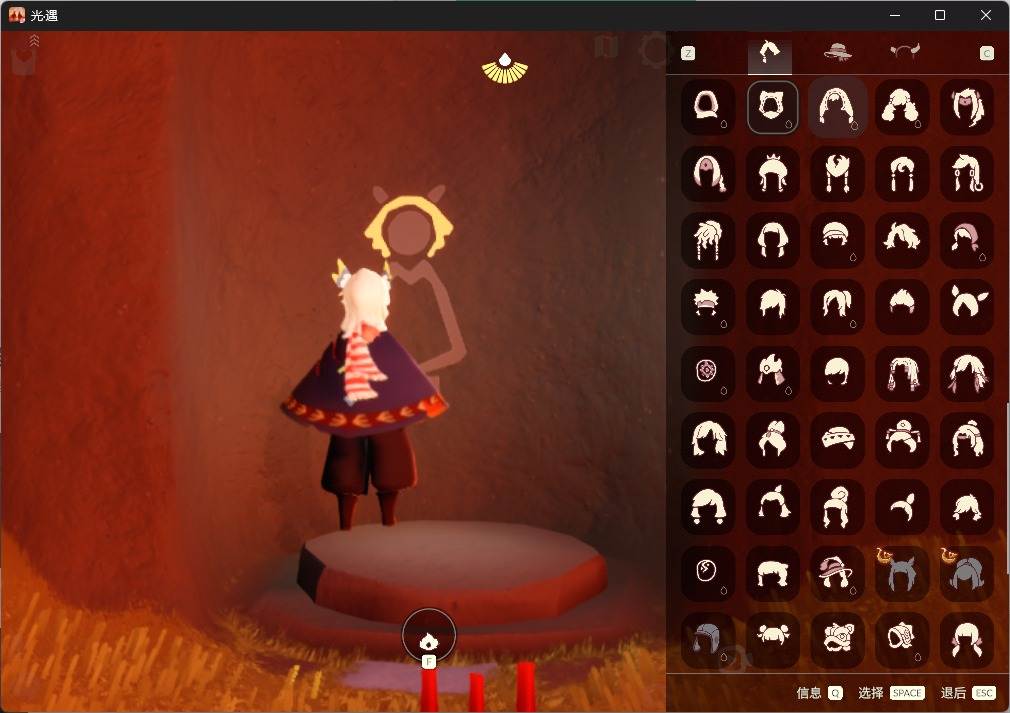Select the bob with heart-shaped ends
This screenshot has height=713, width=1010.
[708, 506]
